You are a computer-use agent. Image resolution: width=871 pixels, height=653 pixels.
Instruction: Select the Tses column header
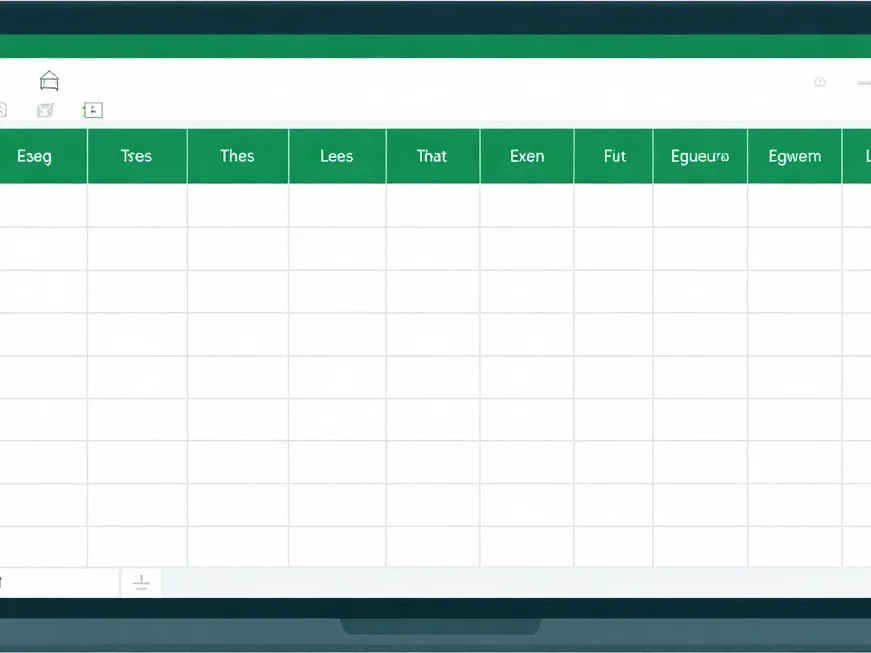137,156
